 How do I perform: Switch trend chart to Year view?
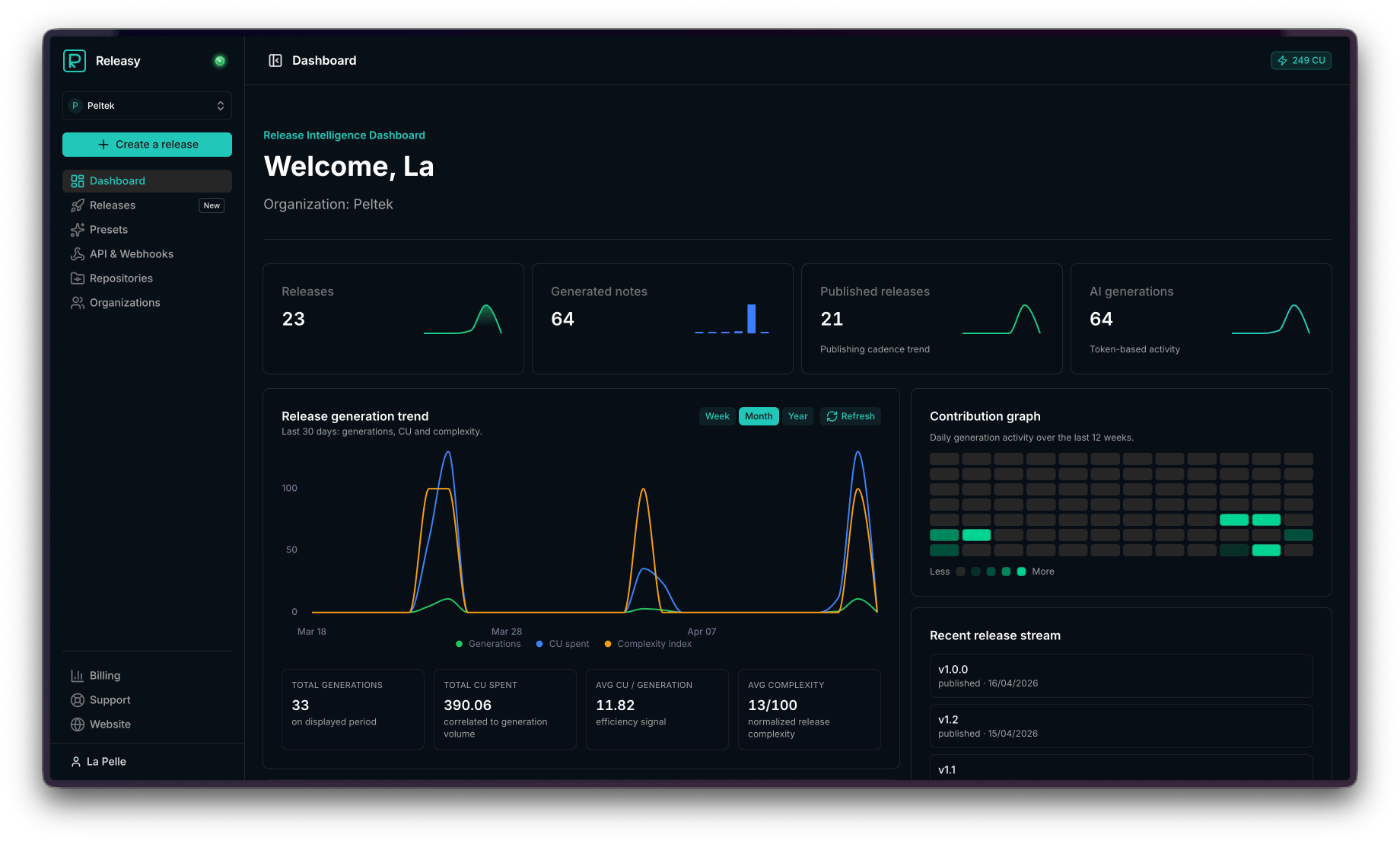pos(797,416)
